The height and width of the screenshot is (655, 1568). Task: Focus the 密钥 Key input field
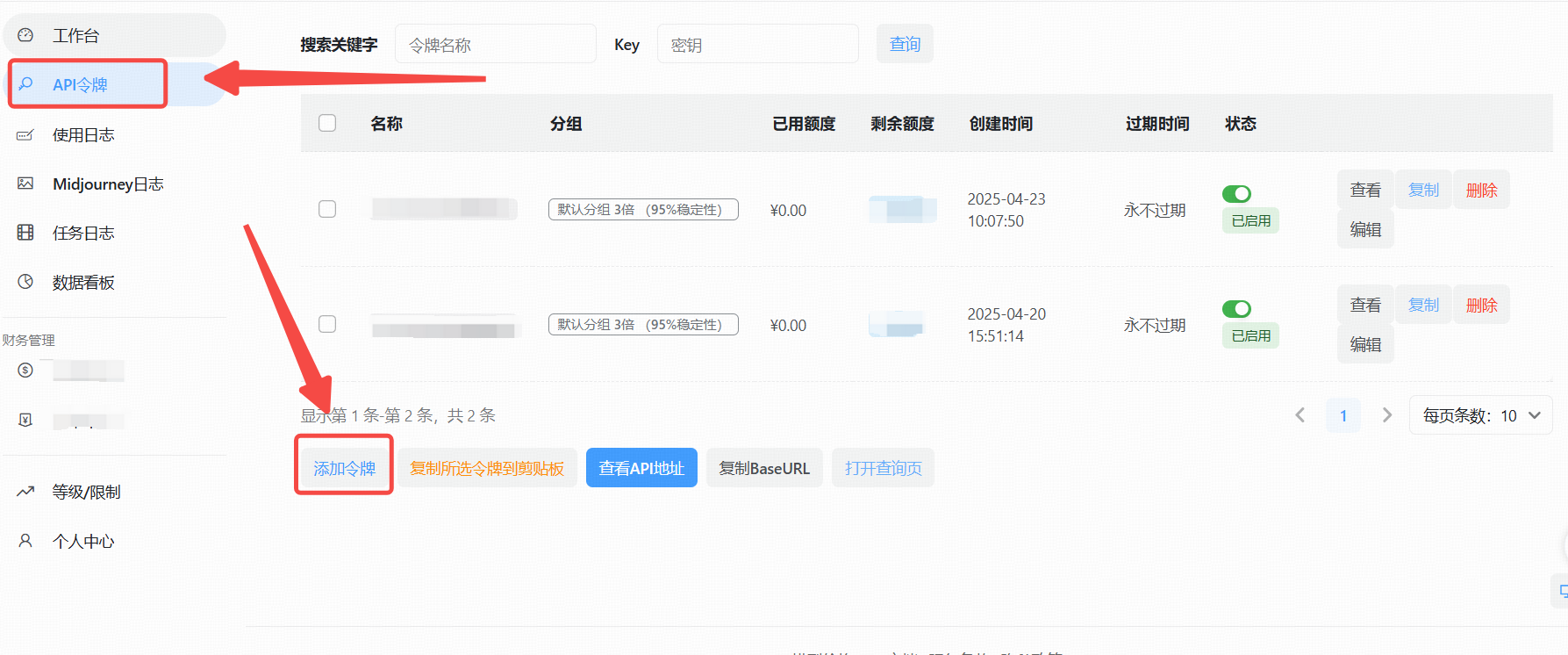click(x=758, y=44)
